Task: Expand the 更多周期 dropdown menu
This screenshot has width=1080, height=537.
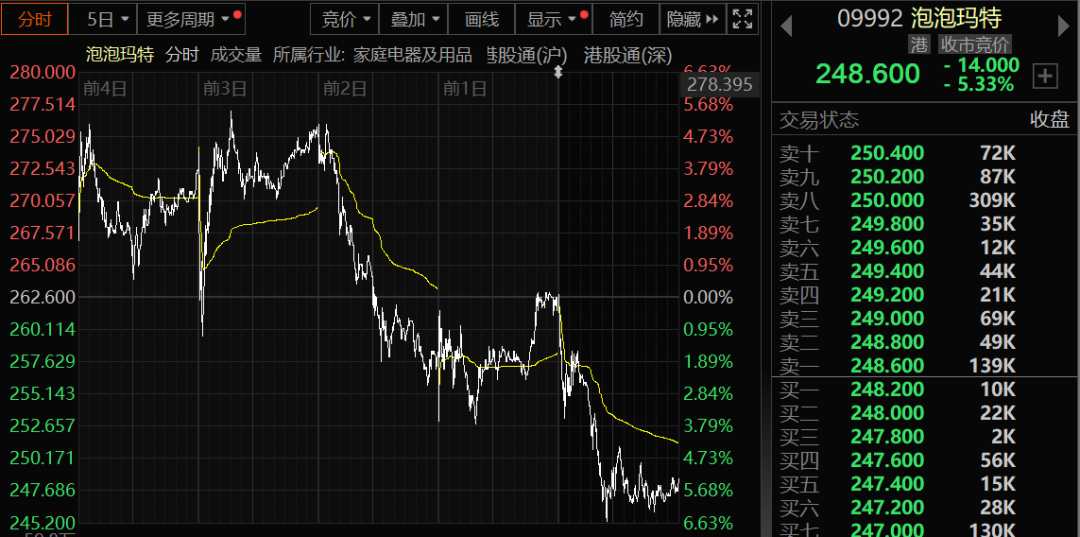Action: 191,19
